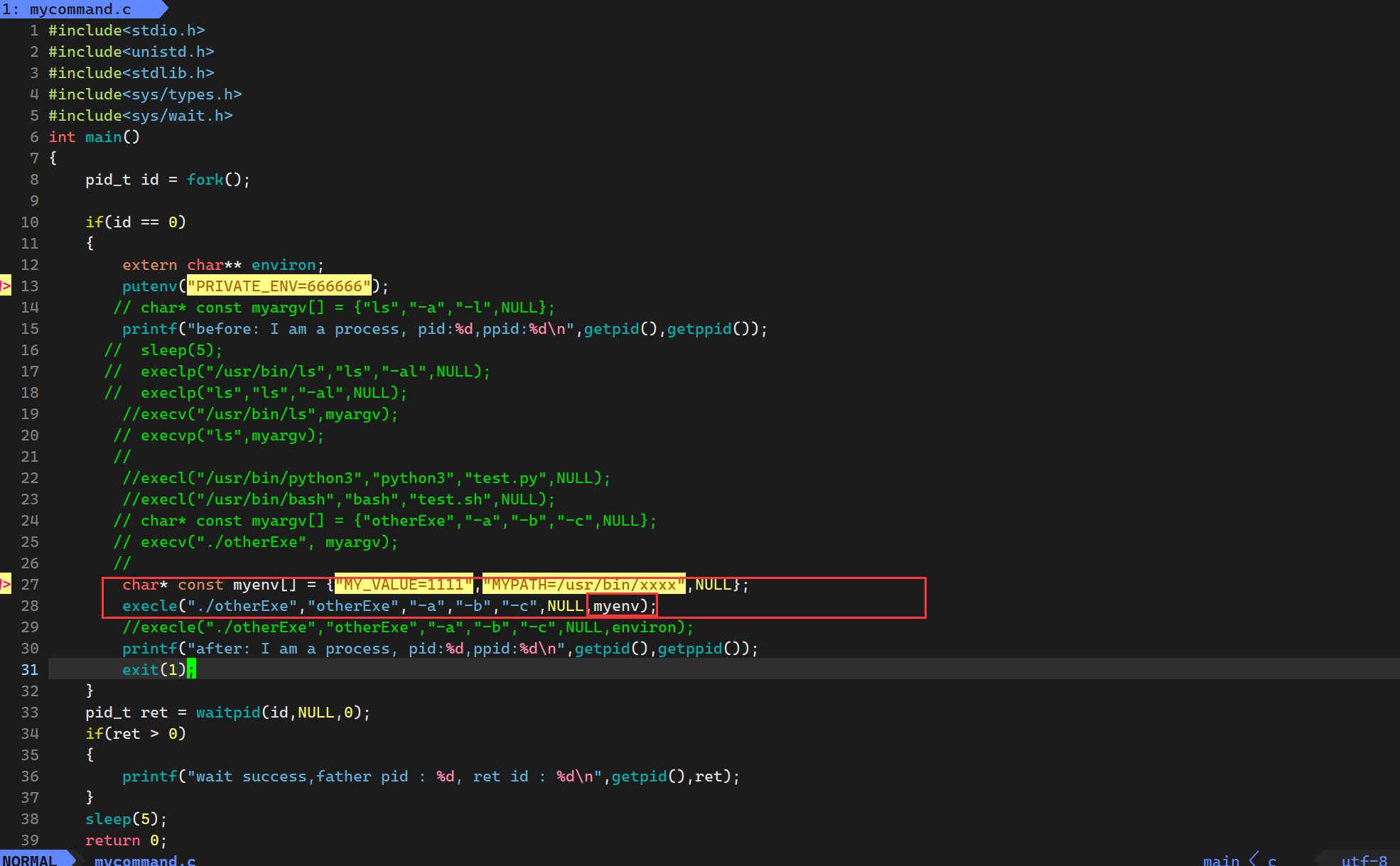Click the commented myargv ls array on line 14
Image resolution: width=1400 pixels, height=866 pixels.
pyautogui.click(x=334, y=308)
